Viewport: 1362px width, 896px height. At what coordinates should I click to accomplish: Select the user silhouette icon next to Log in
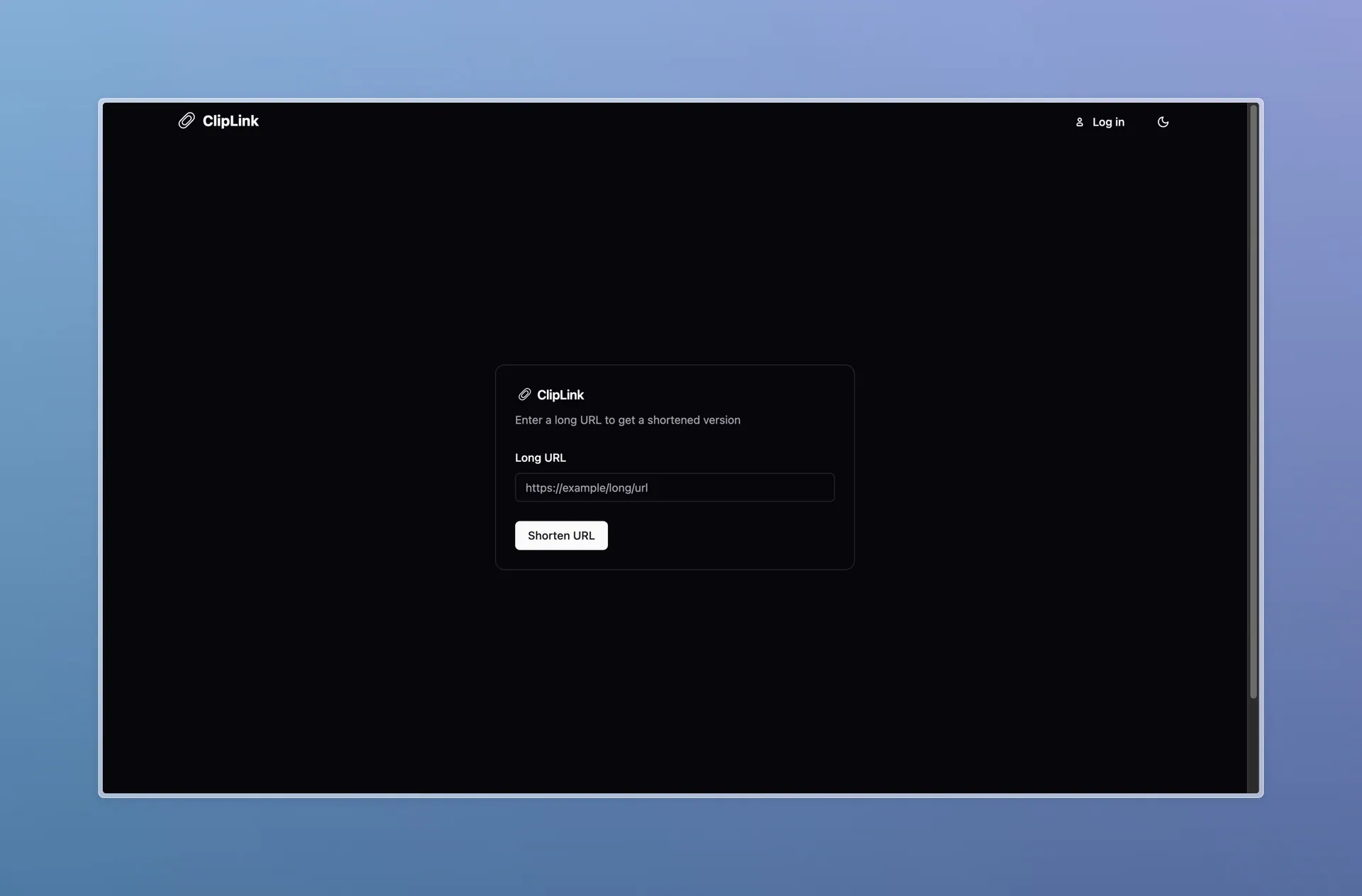pyautogui.click(x=1080, y=121)
